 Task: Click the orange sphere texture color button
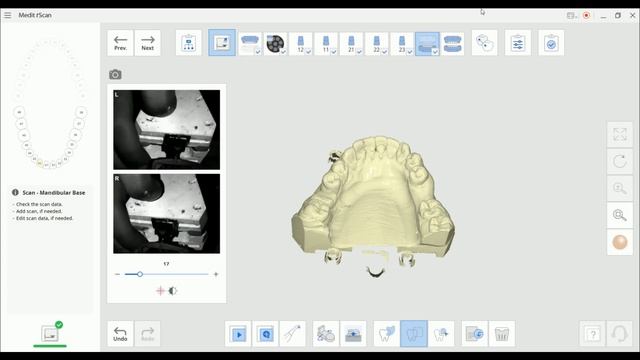[x=620, y=242]
